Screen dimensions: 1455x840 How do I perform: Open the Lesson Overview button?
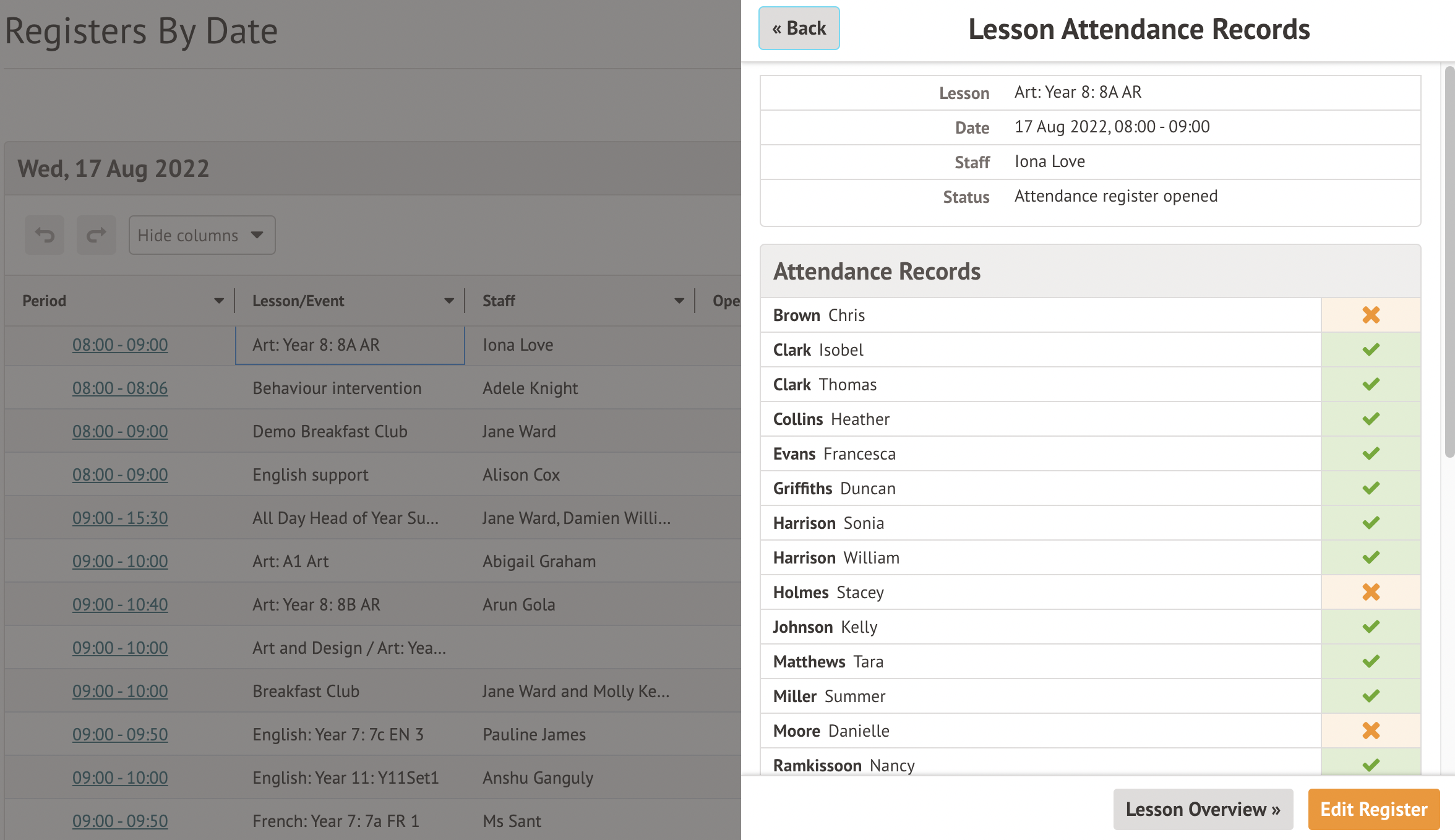point(1203,809)
